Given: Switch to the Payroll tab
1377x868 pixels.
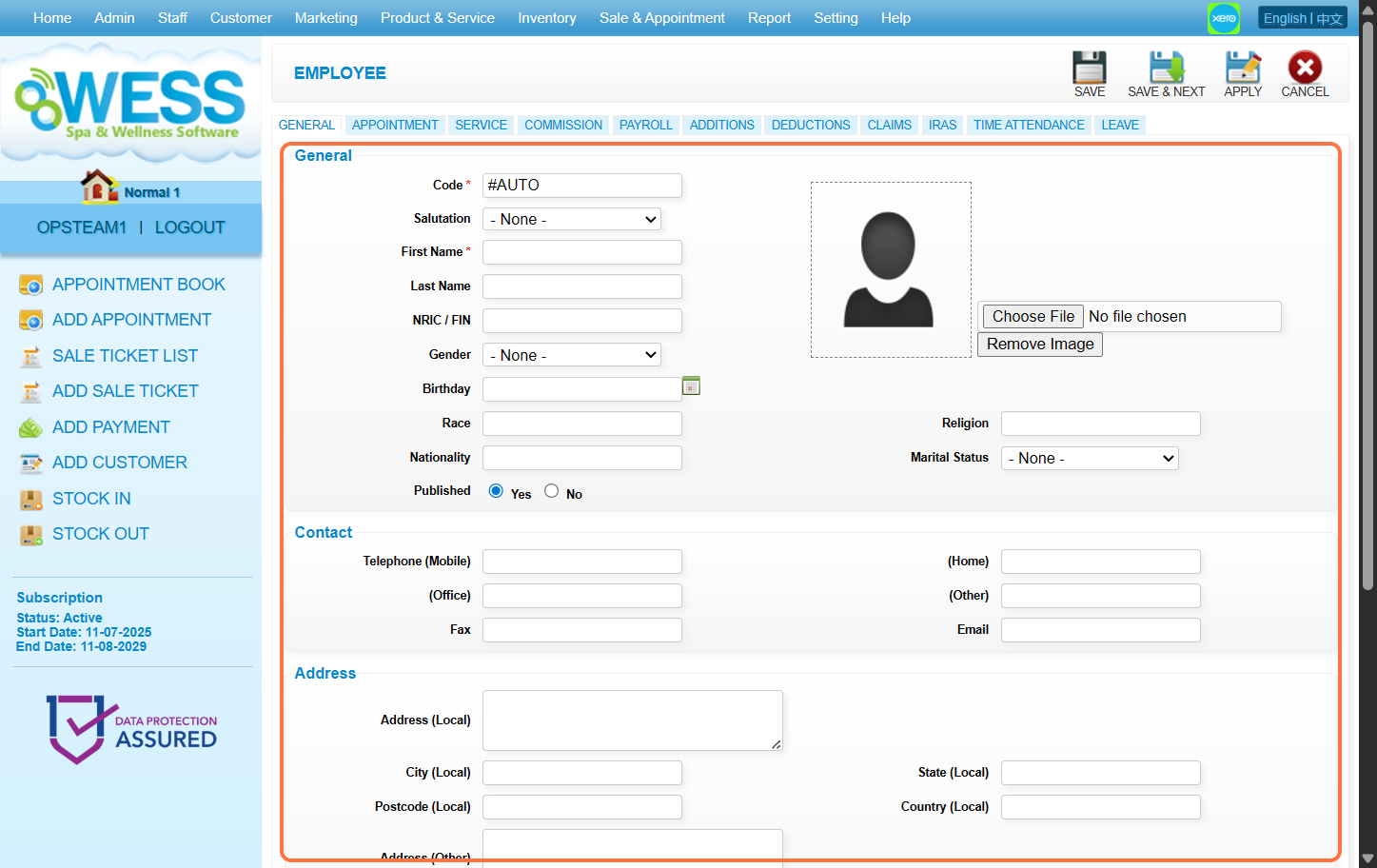Looking at the screenshot, I should tap(645, 125).
